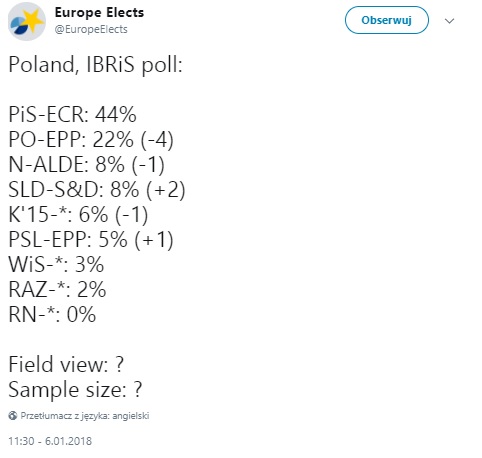The height and width of the screenshot is (458, 482).
Task: Click the K'15 6% (-1) line
Action: click(78, 214)
